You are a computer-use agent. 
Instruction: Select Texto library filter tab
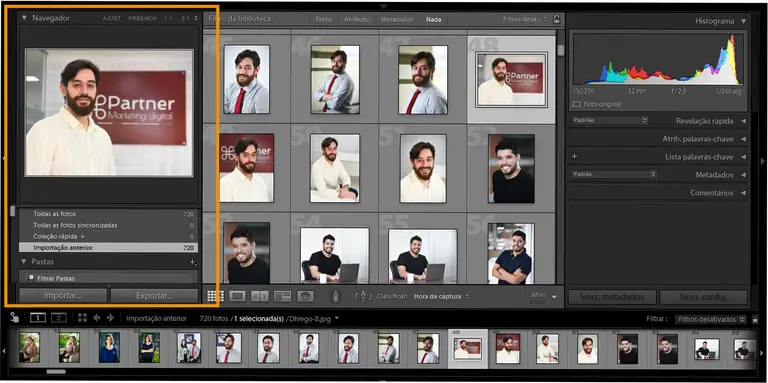point(323,20)
